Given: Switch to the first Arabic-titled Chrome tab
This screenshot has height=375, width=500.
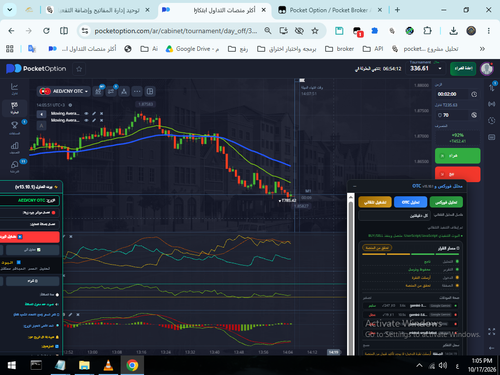Looking at the screenshot, I should click(x=98, y=10).
